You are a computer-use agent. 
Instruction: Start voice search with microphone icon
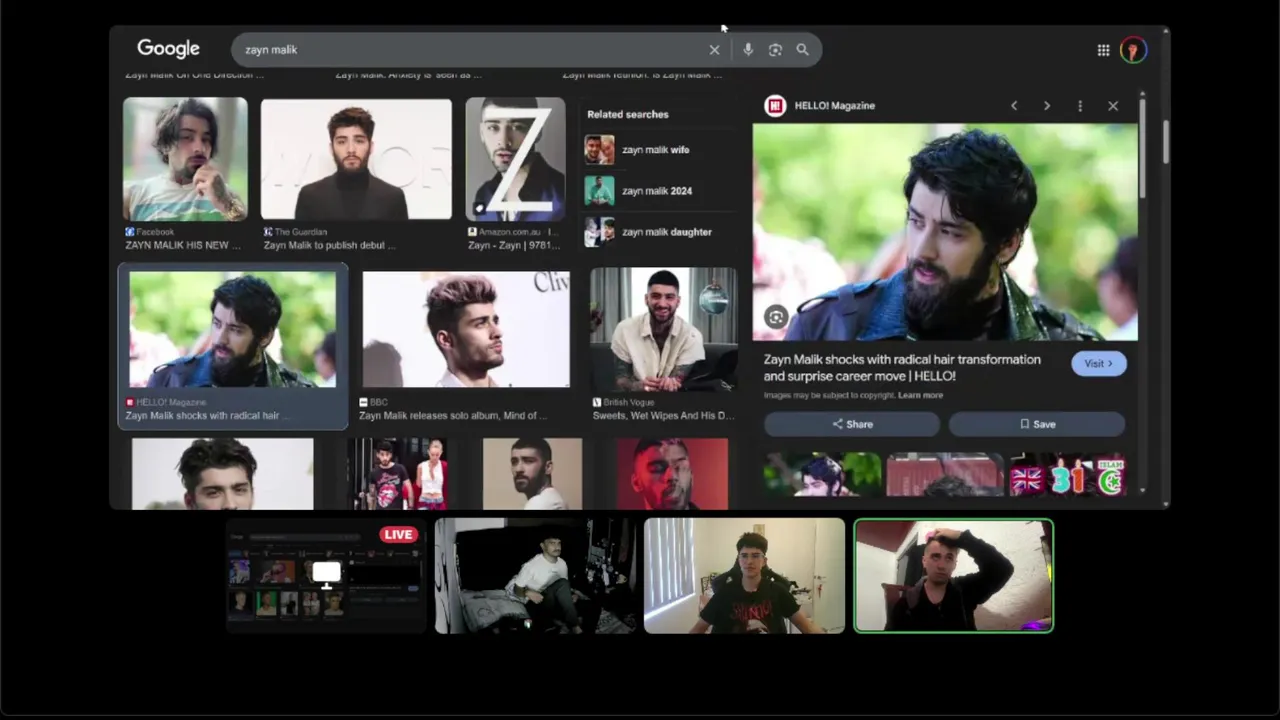pyautogui.click(x=748, y=50)
